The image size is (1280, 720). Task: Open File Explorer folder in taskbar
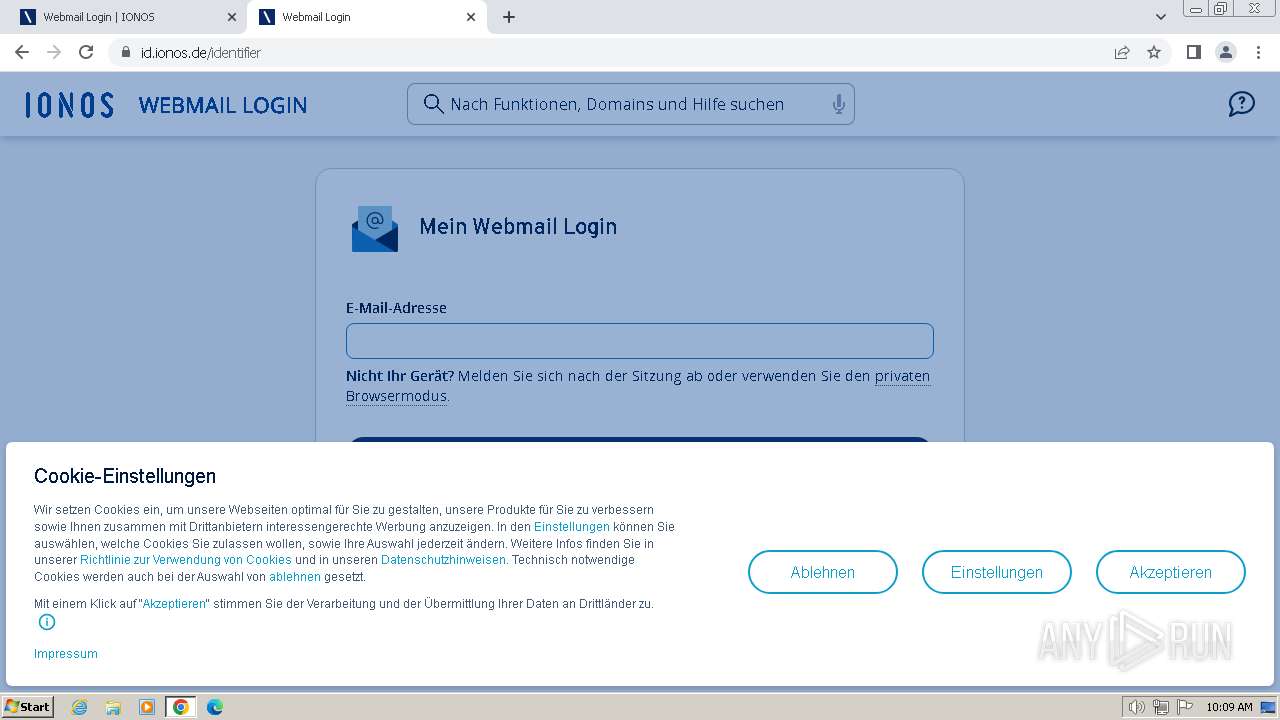pos(113,707)
